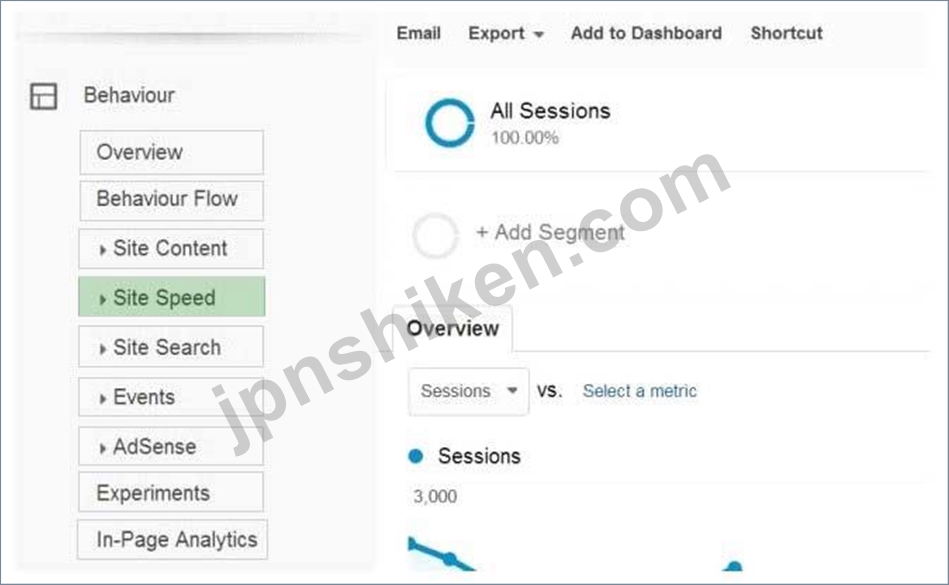Open the Experiments report

[x=171, y=492]
